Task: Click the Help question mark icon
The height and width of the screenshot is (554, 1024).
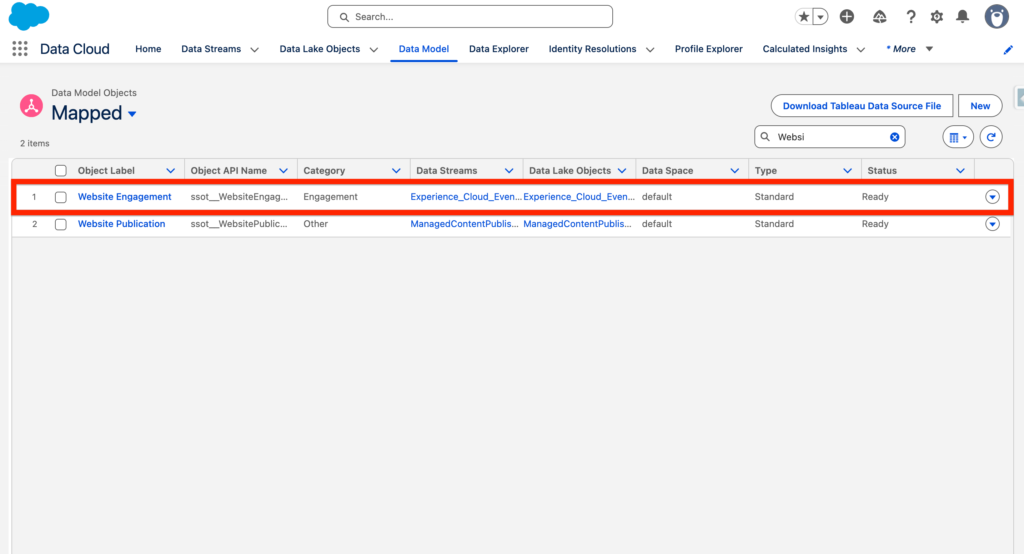Action: tap(911, 17)
